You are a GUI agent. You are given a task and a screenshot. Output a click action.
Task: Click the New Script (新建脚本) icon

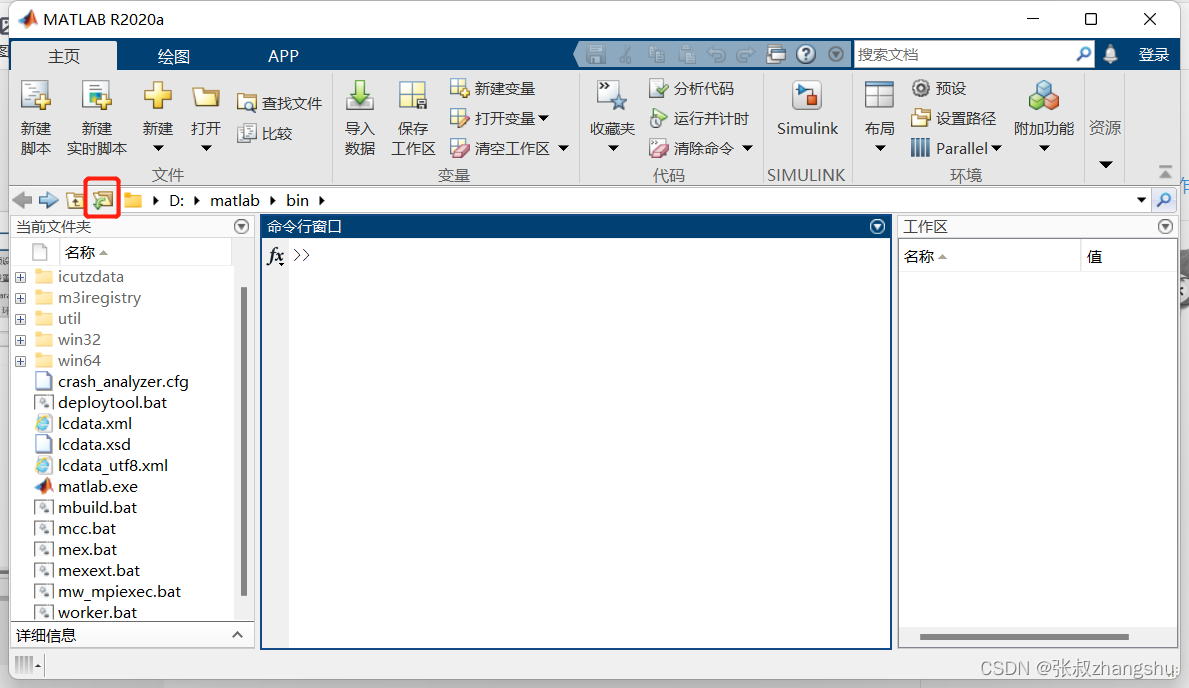click(35, 96)
